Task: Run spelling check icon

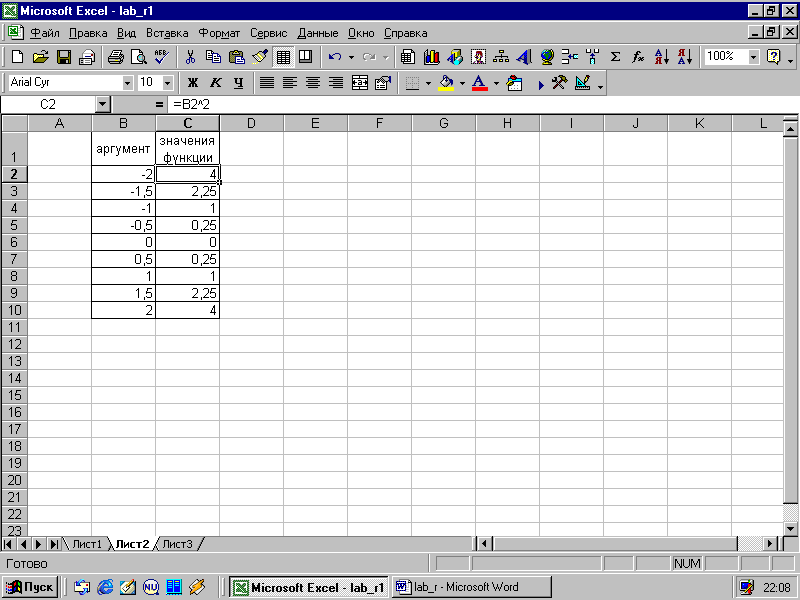Action: (x=162, y=57)
